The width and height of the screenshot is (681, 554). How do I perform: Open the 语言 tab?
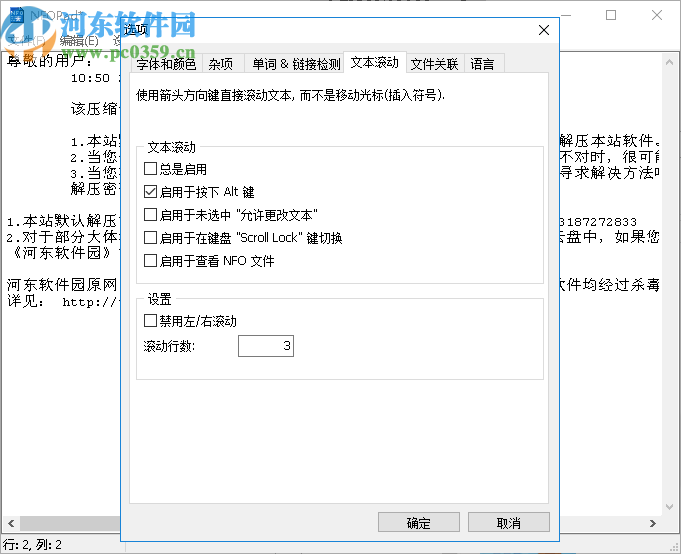[x=483, y=64]
